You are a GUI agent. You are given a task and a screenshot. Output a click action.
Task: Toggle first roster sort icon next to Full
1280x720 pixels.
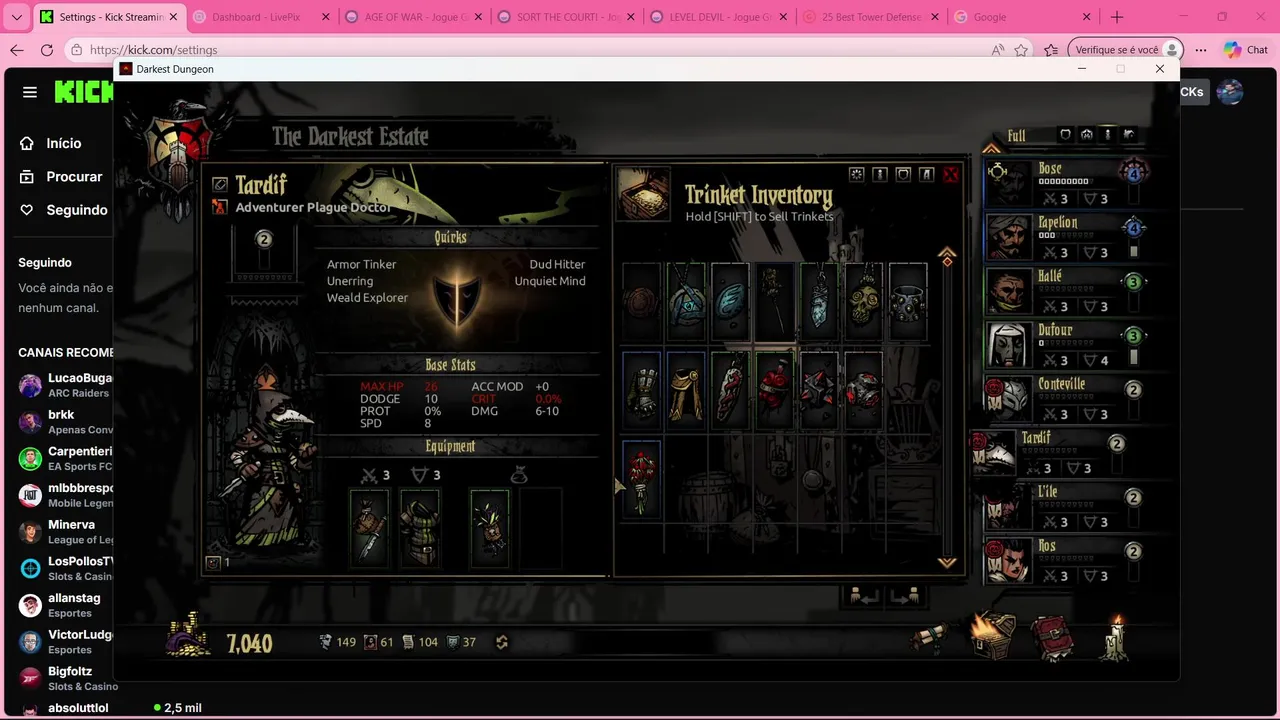coord(1065,134)
